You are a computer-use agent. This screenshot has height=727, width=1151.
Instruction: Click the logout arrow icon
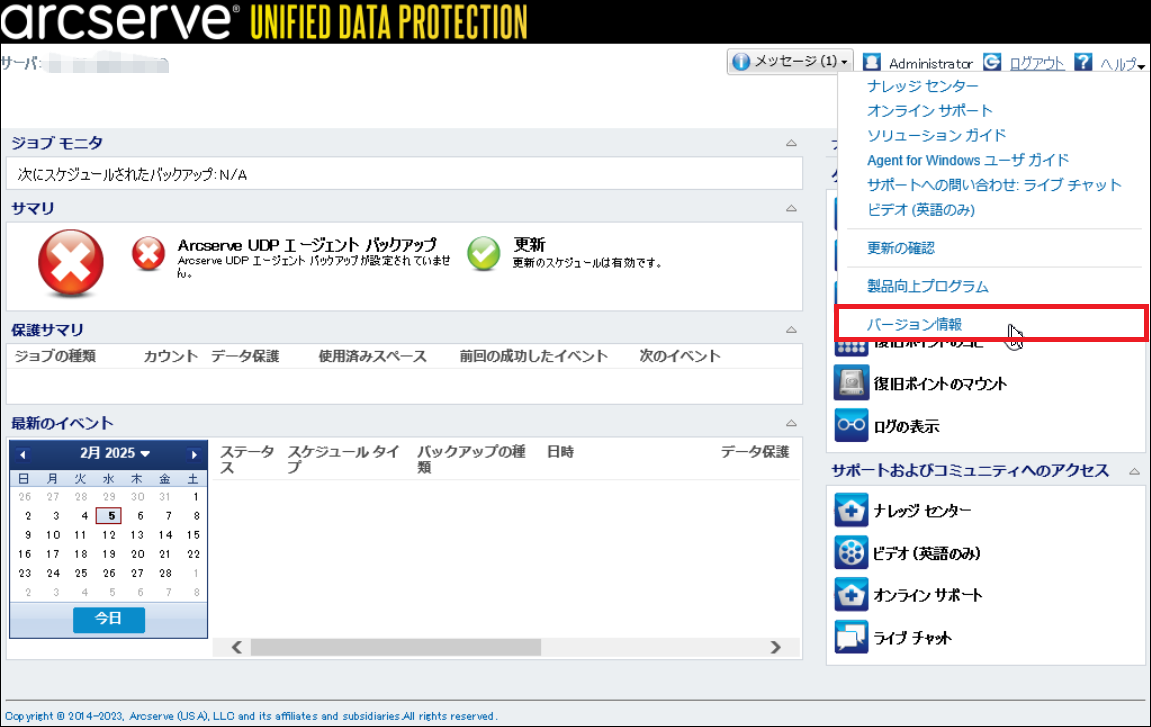[x=992, y=62]
